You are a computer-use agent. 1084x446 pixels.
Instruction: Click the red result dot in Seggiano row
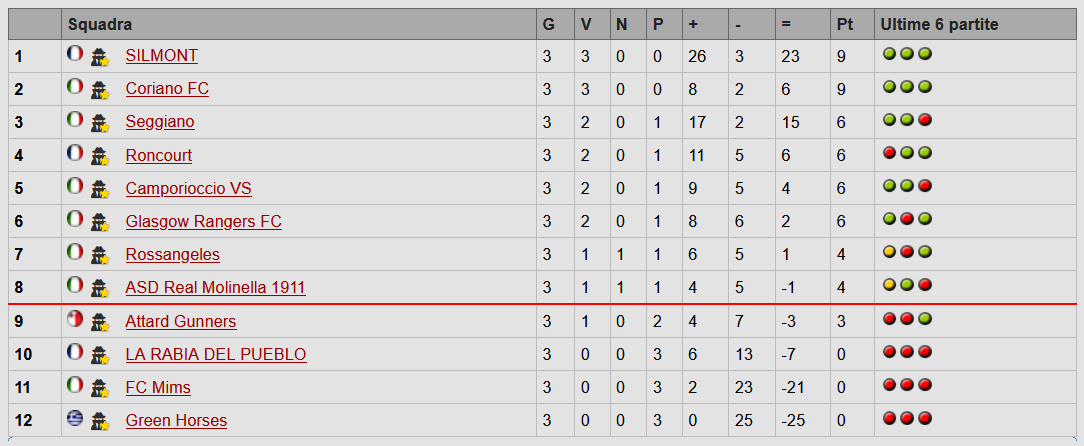(x=925, y=120)
